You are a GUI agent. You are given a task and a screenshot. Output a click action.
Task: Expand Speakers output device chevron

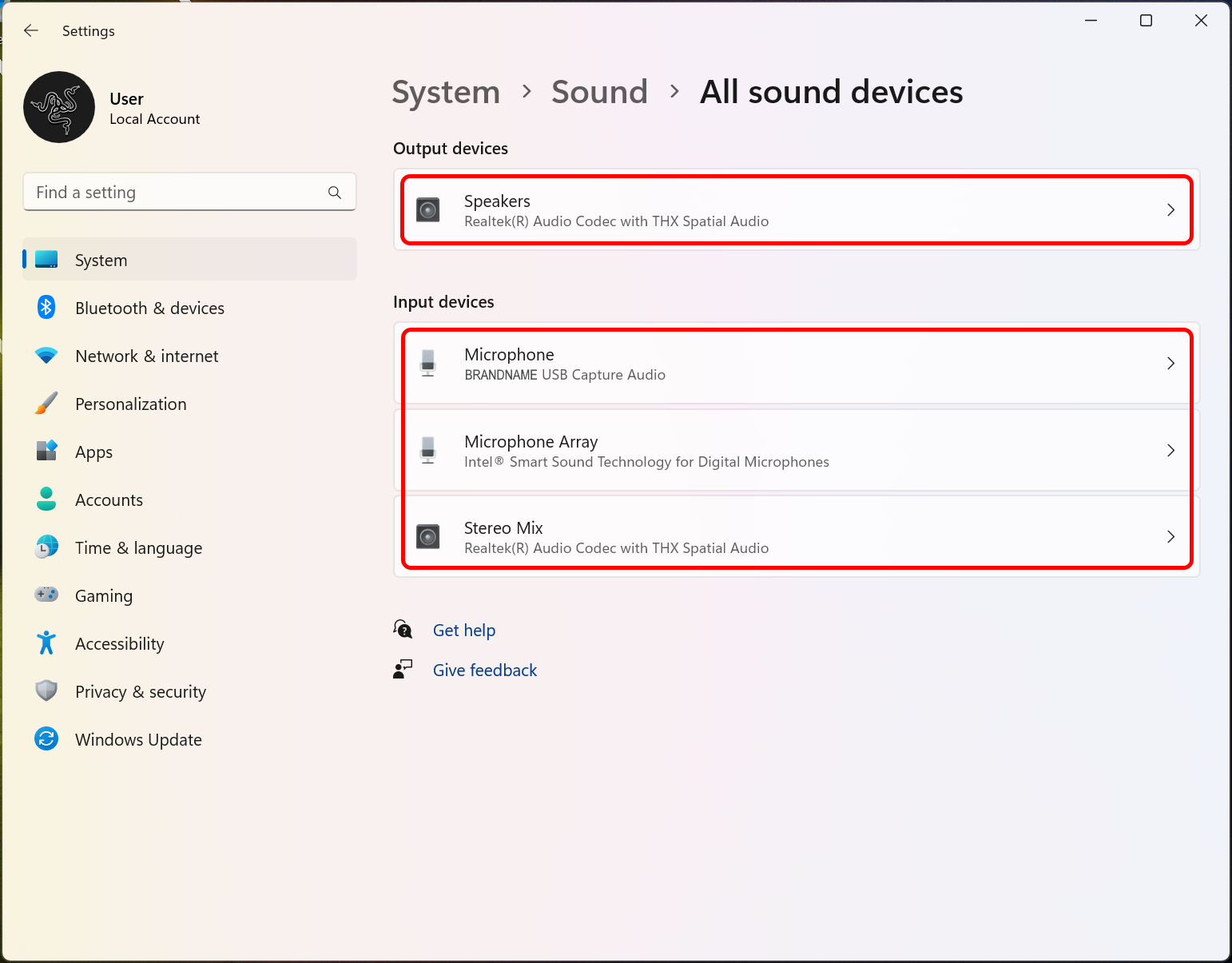[1170, 210]
